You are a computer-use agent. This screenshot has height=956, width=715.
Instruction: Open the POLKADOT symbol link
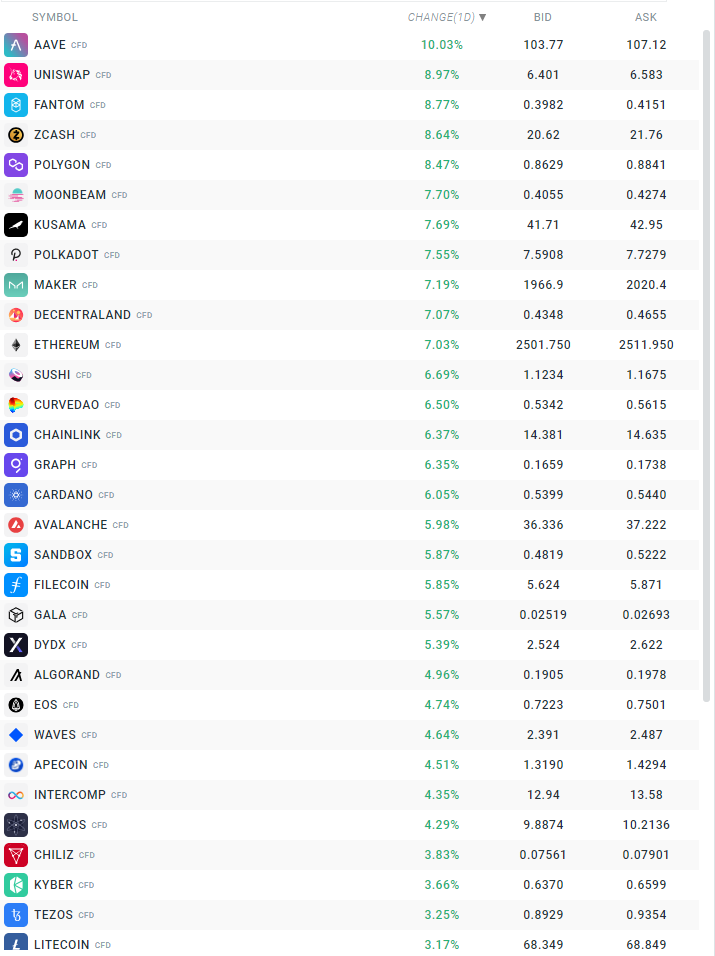(66, 255)
